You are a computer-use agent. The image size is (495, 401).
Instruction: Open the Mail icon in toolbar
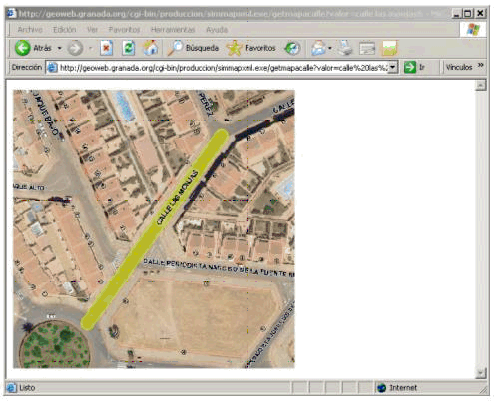(x=318, y=48)
